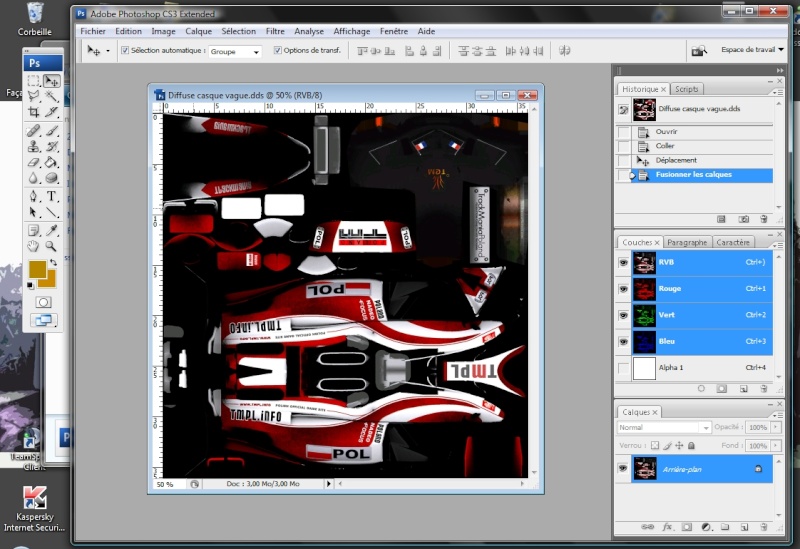Select the Slice tool
This screenshot has width=800, height=549.
(x=52, y=112)
